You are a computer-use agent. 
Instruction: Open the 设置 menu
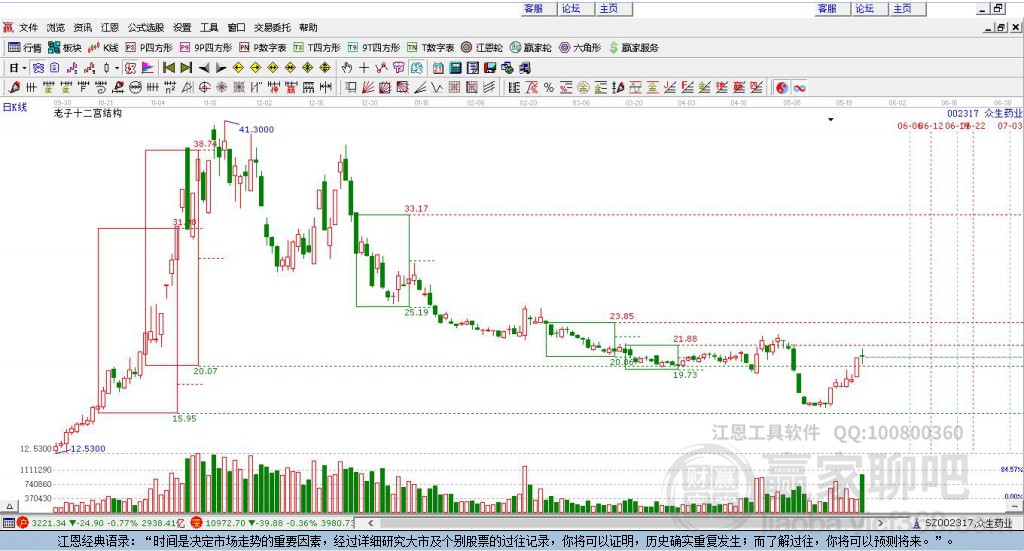pyautogui.click(x=182, y=27)
